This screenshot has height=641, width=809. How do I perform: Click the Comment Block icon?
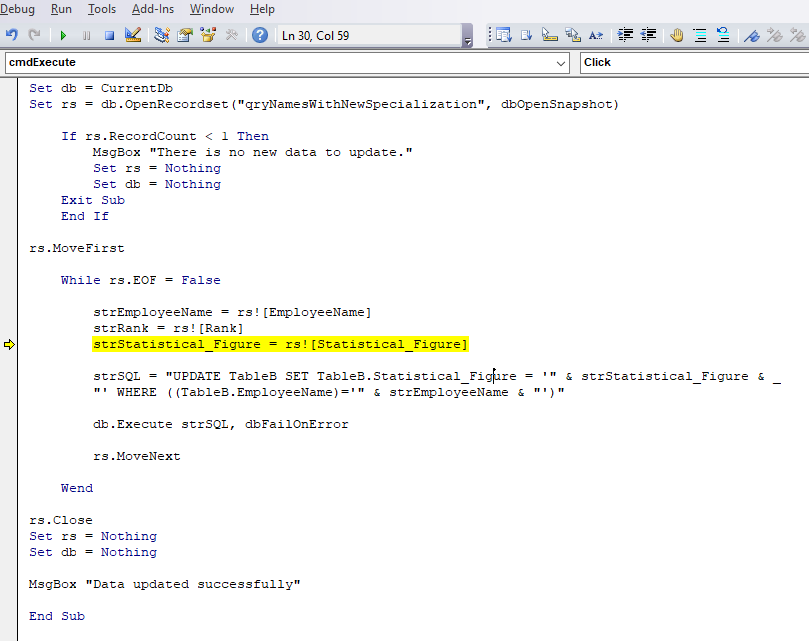coord(700,35)
